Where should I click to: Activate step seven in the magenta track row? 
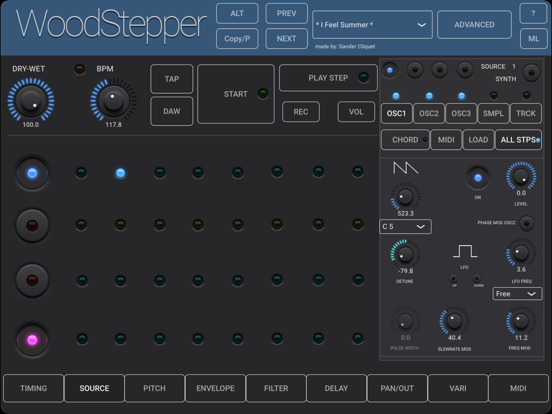tap(318, 338)
